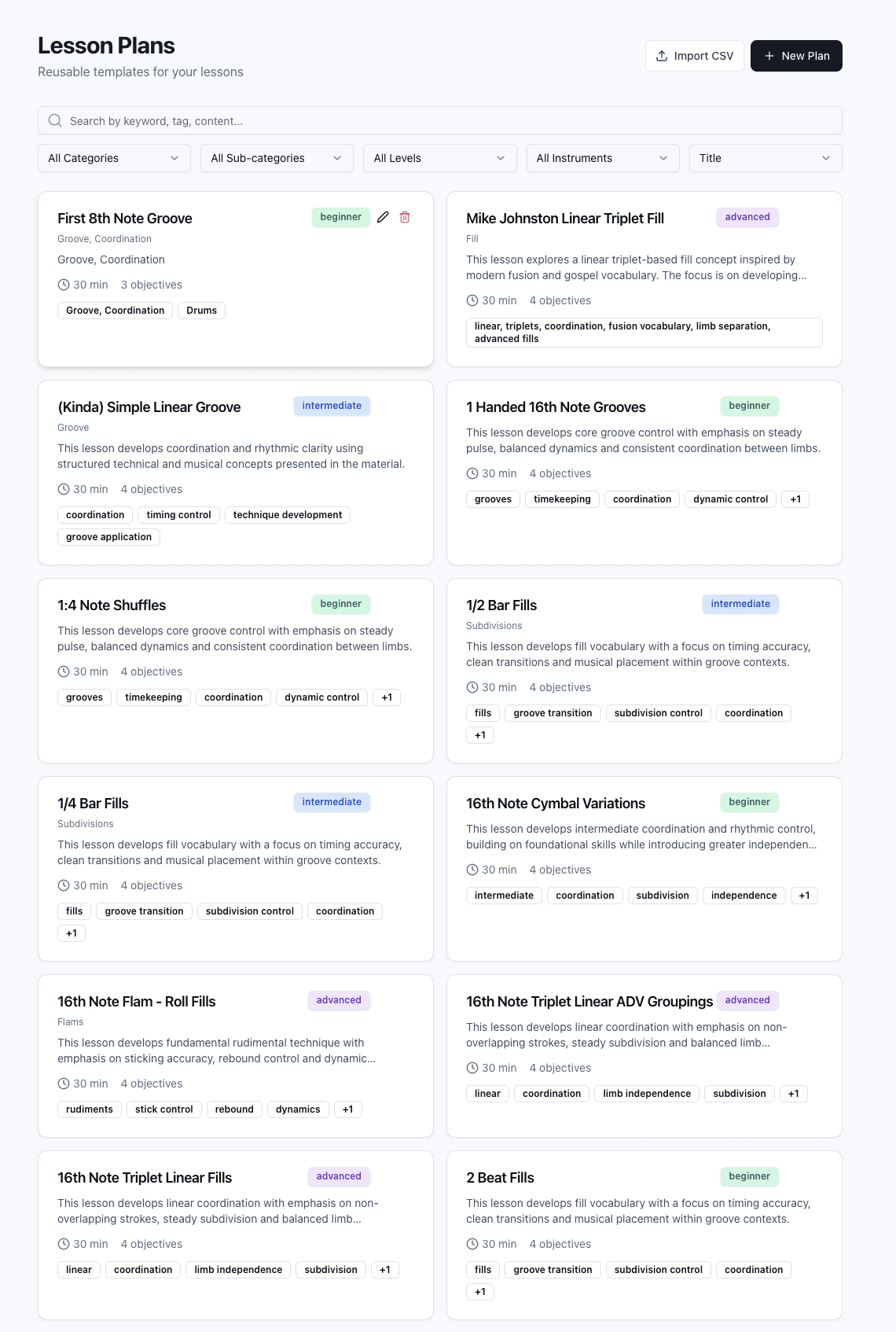Image resolution: width=896 pixels, height=1332 pixels.
Task: Open the First 8th Note Groove card title
Action: pos(125,219)
